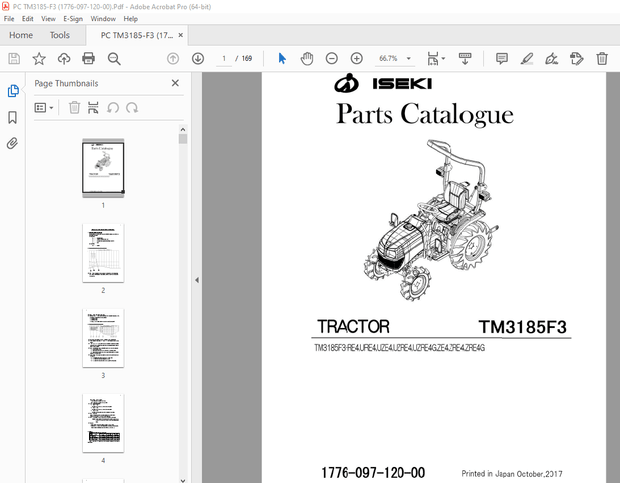Viewport: 620px width, 483px height.
Task: Select the Highlight text pen tool
Action: 527,59
